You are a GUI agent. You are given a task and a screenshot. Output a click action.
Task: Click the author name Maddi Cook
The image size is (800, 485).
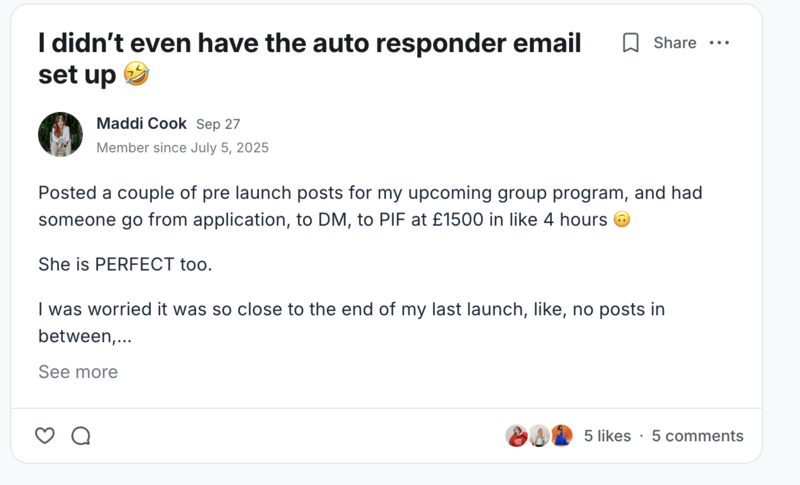(x=141, y=123)
